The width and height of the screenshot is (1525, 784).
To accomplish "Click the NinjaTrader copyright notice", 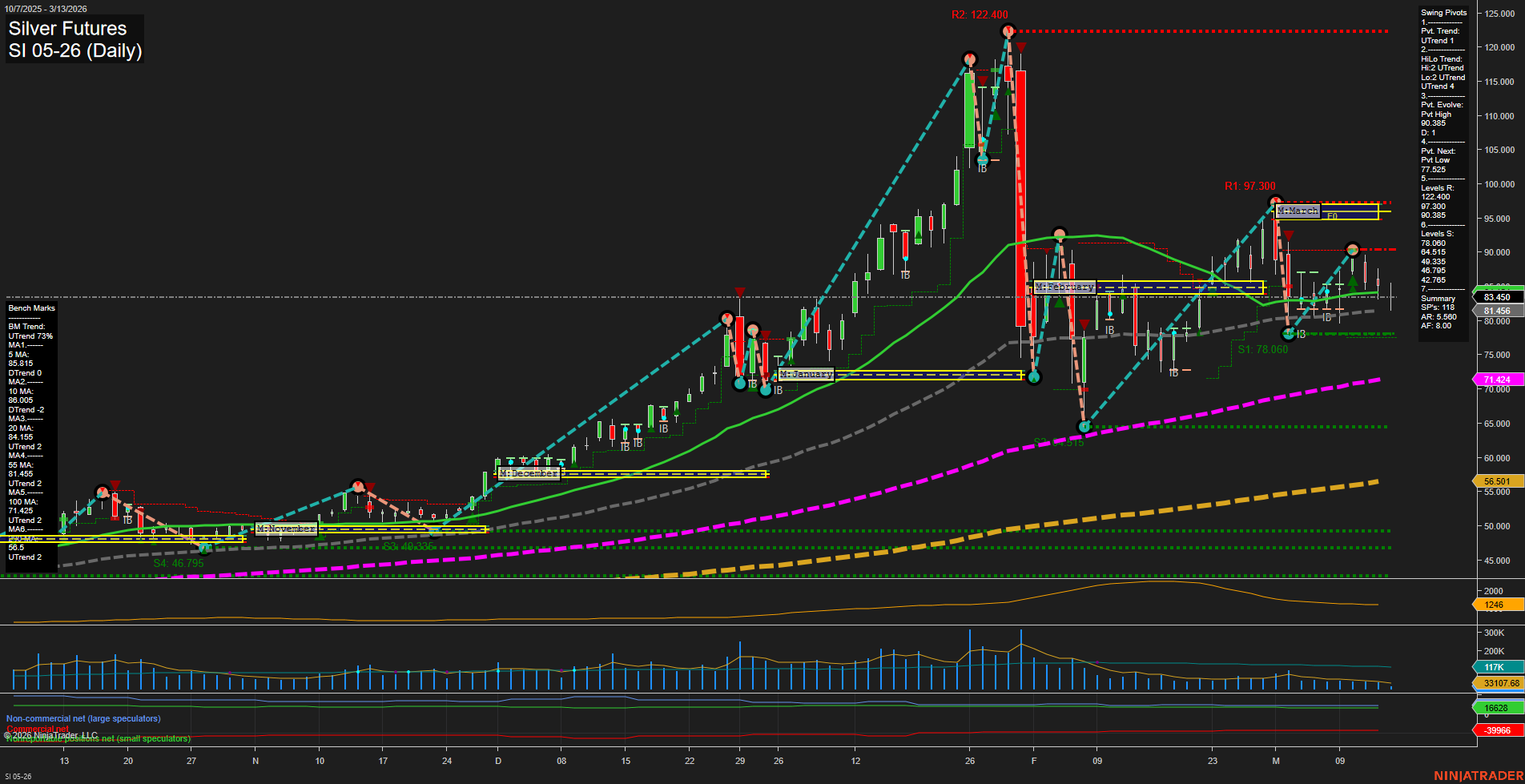I will tap(51, 734).
